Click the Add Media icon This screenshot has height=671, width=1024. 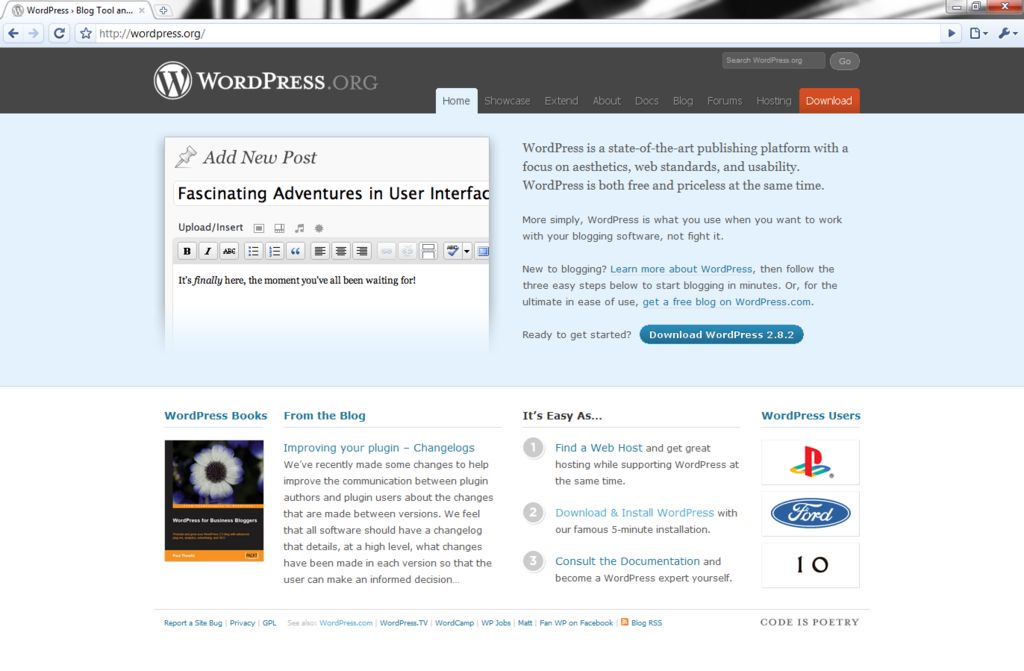coord(319,228)
